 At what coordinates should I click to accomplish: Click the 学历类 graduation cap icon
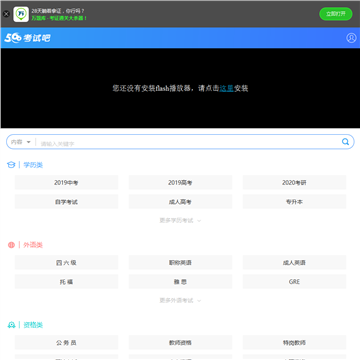[x=11, y=165]
